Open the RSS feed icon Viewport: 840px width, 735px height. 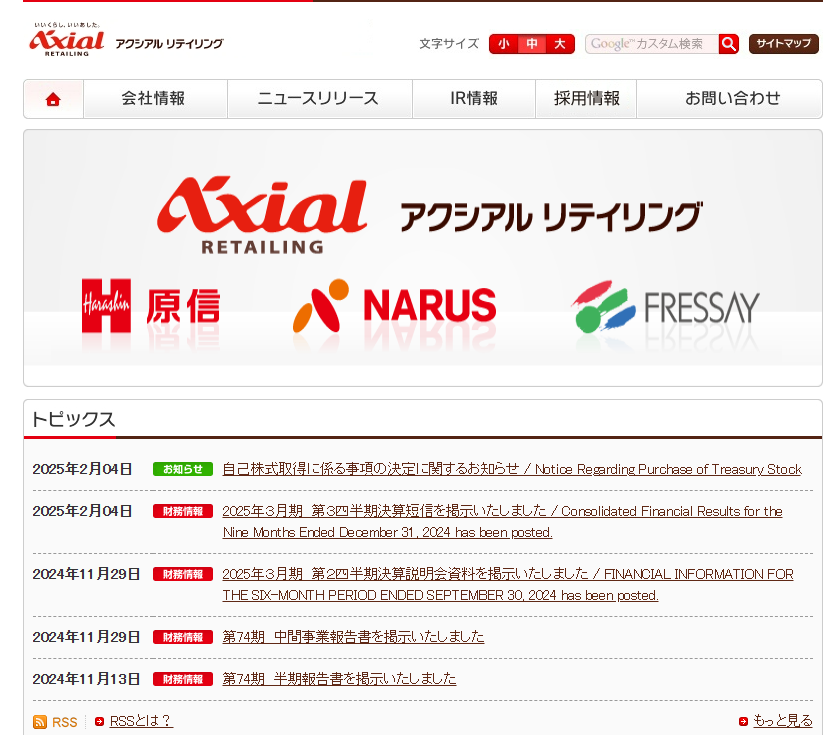(40, 722)
